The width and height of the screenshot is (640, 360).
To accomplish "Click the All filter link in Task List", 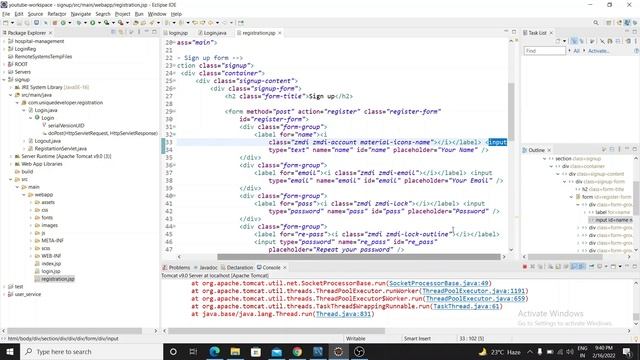I will click(576, 51).
